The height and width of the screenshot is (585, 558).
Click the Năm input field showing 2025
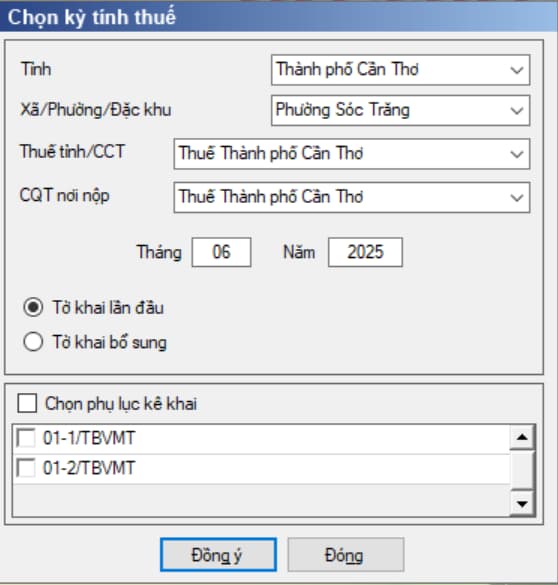[x=366, y=252]
